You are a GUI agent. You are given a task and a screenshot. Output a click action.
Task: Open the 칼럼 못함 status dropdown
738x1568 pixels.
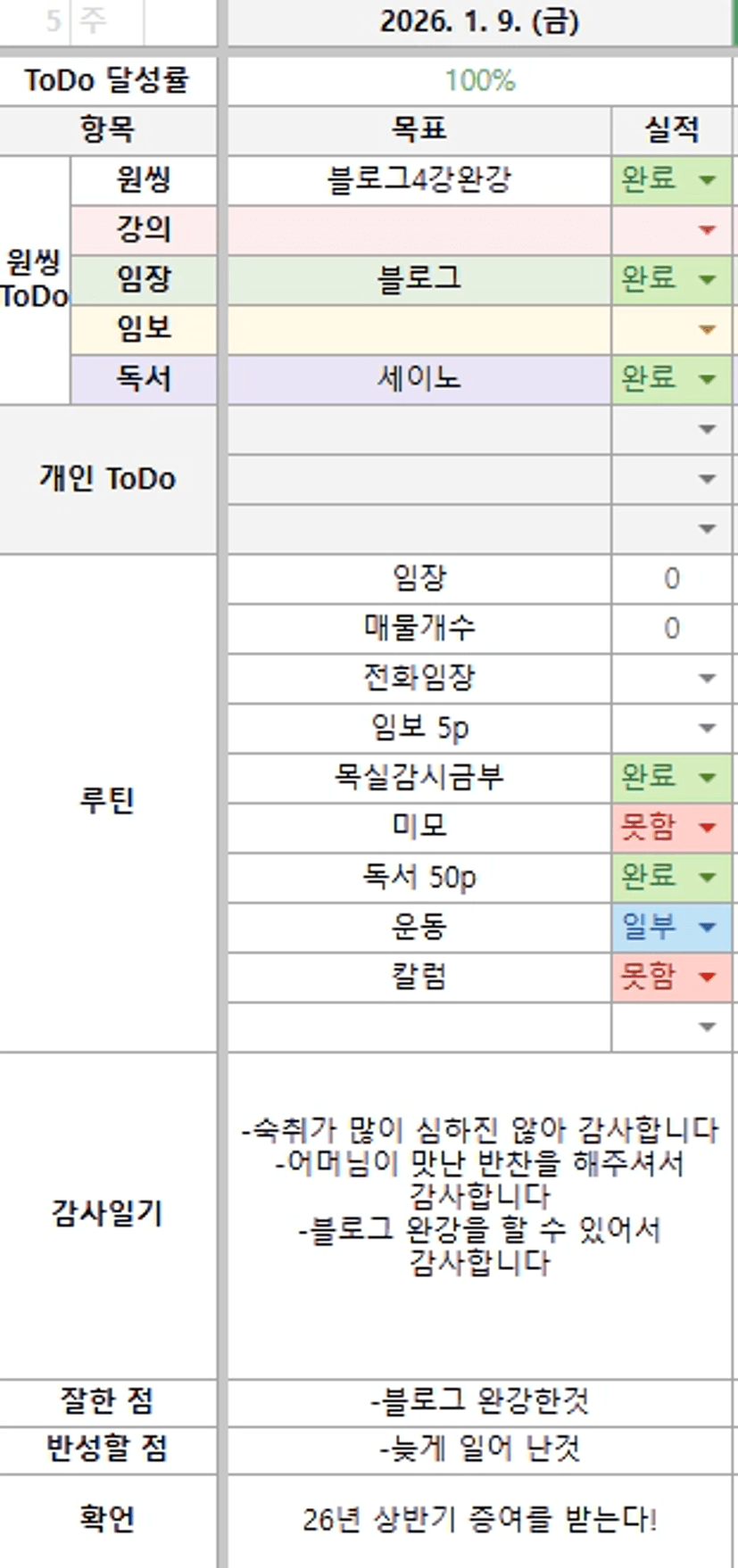click(707, 977)
